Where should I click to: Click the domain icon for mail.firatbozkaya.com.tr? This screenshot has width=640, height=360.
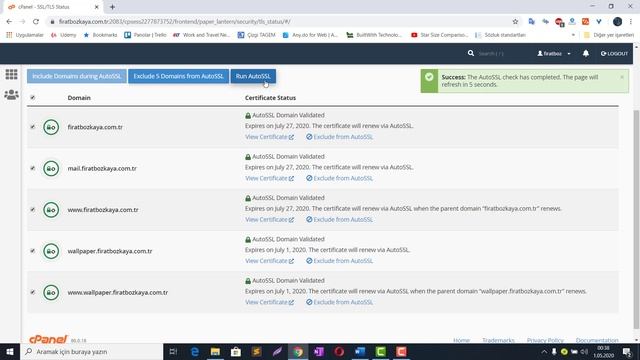click(x=51, y=168)
